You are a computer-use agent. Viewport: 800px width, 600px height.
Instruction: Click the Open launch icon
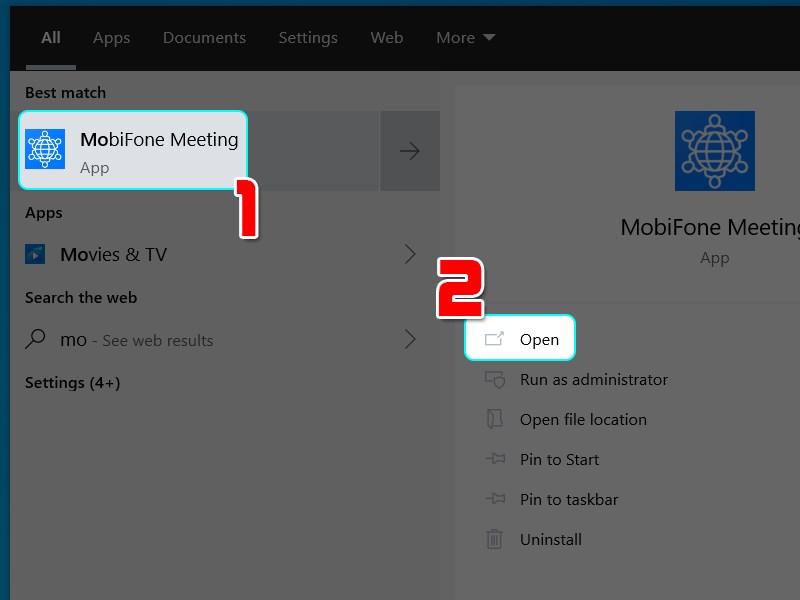[494, 339]
